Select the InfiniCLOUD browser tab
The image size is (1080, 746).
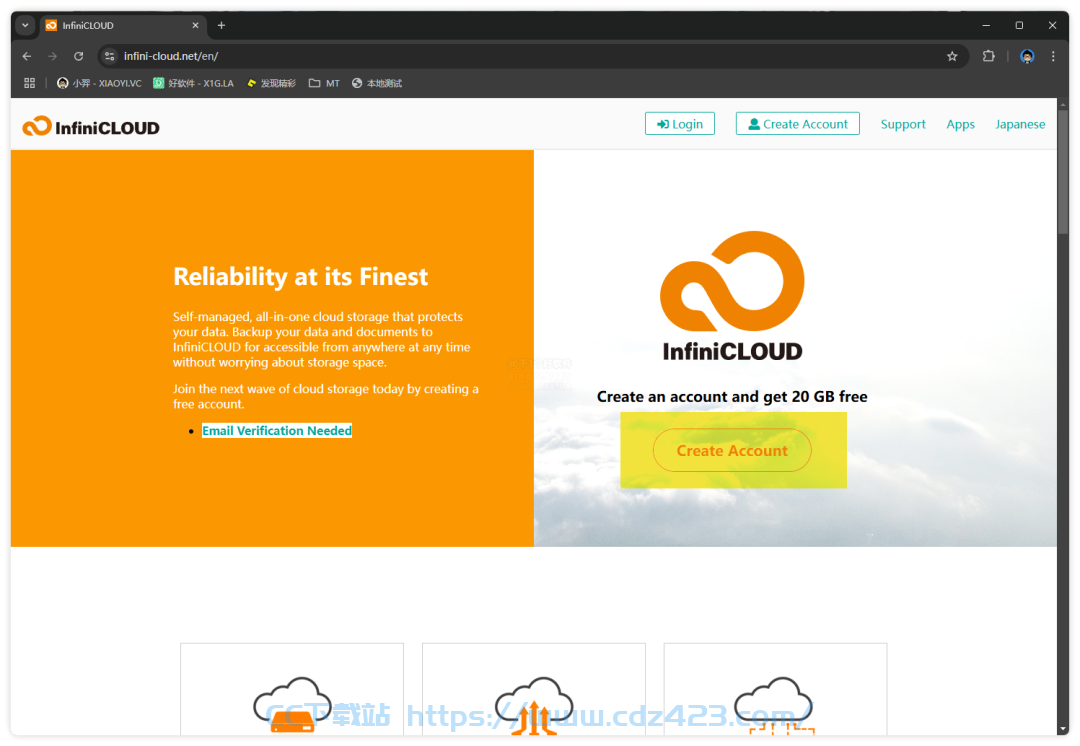click(x=123, y=25)
